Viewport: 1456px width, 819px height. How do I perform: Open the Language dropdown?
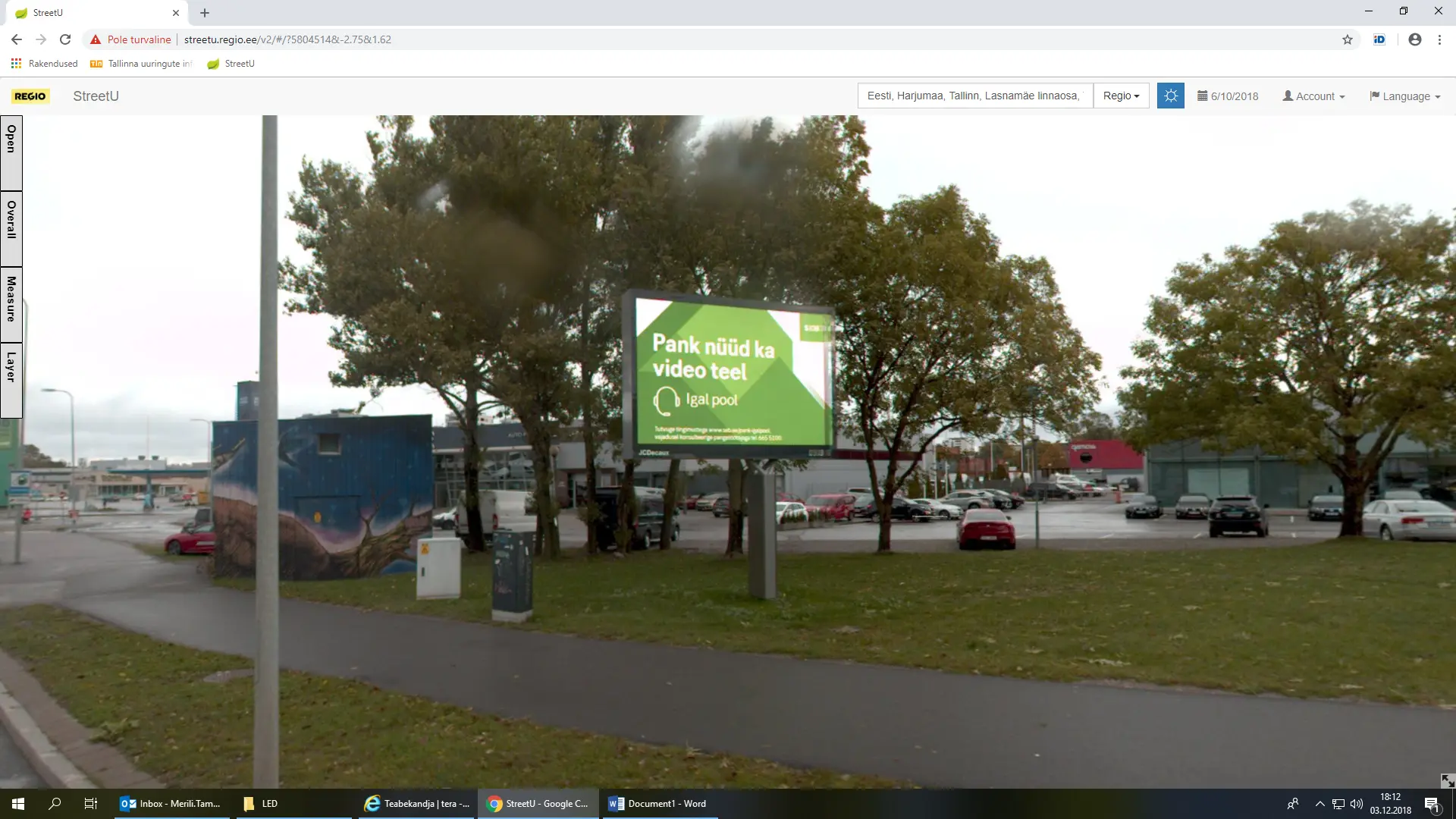1404,96
